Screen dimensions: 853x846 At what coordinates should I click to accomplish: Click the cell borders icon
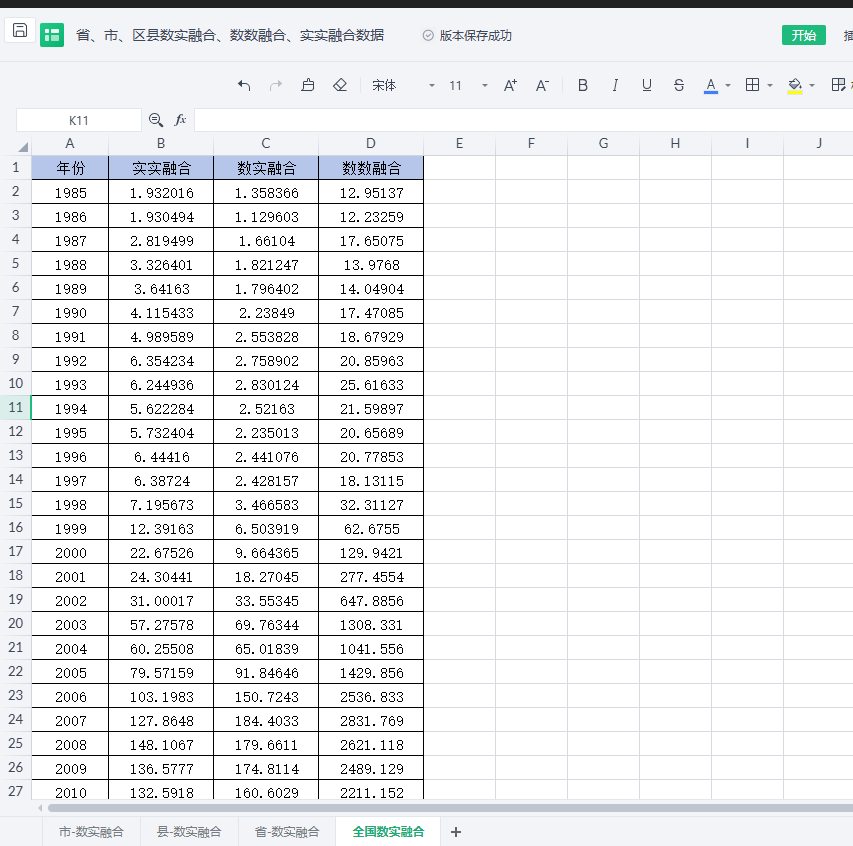click(752, 85)
